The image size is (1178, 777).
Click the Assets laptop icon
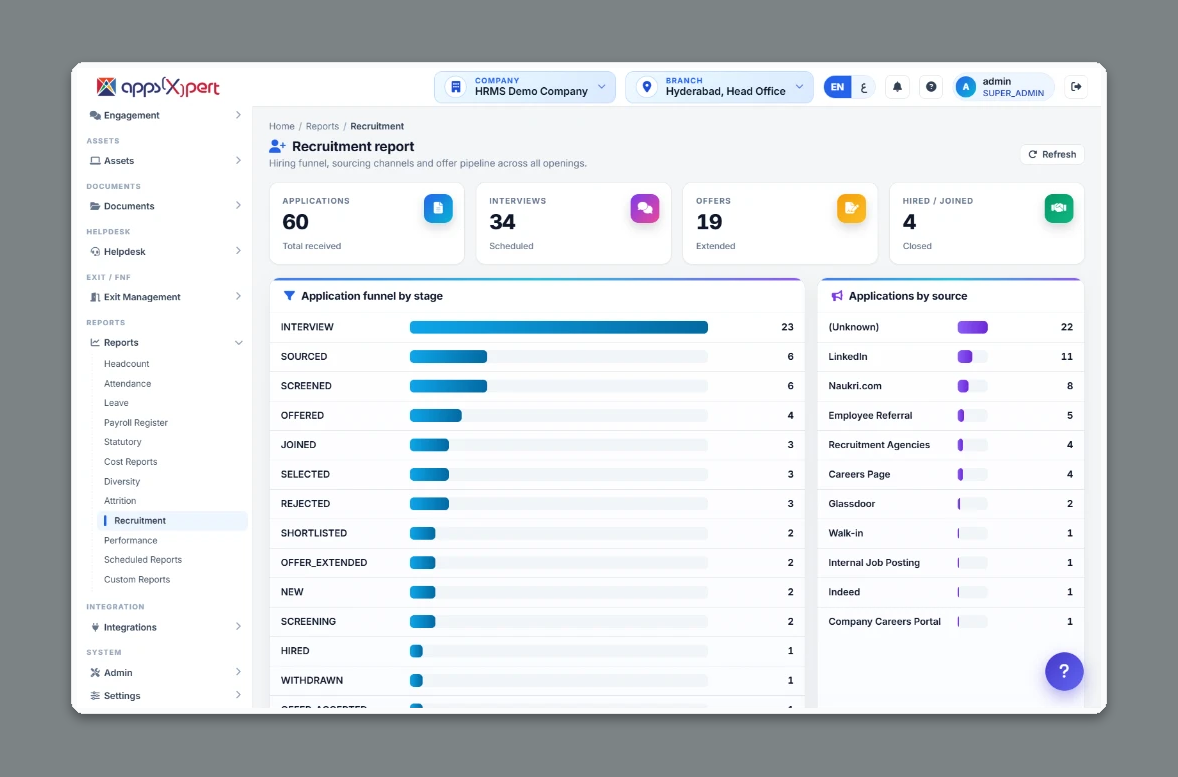pyautogui.click(x=95, y=161)
